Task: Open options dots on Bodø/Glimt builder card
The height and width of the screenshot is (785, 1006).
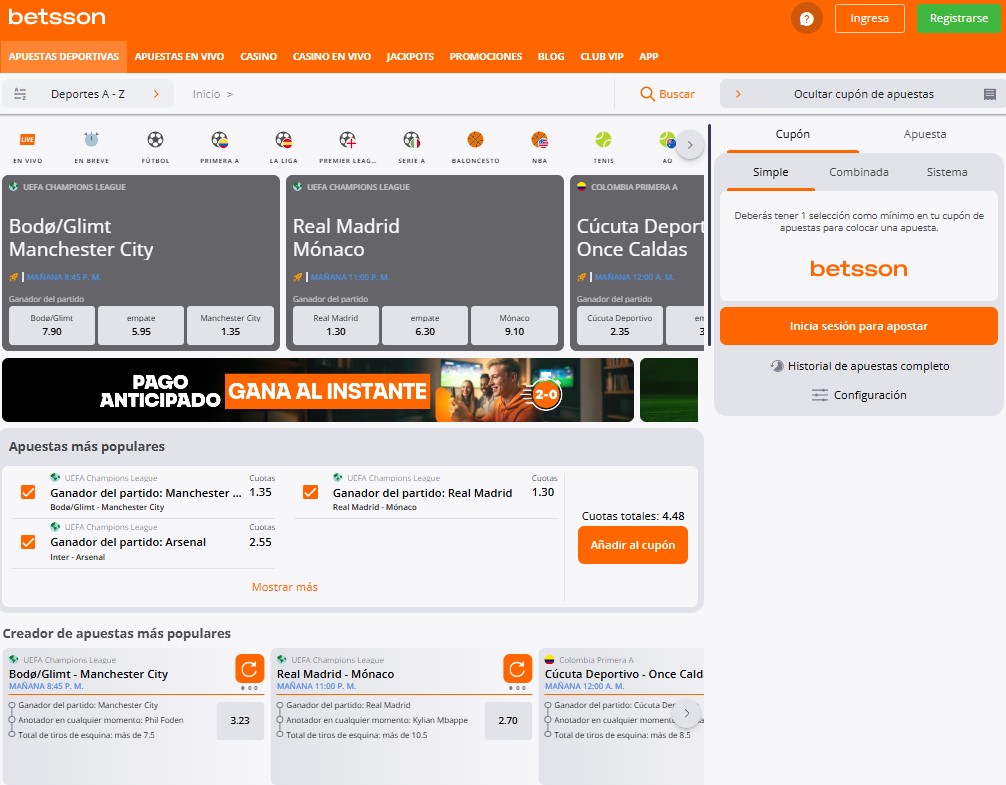Action: [x=250, y=688]
